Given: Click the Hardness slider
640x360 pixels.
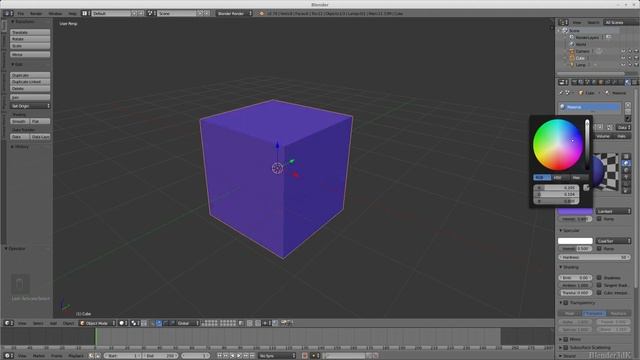Looking at the screenshot, I should pyautogui.click(x=594, y=258).
